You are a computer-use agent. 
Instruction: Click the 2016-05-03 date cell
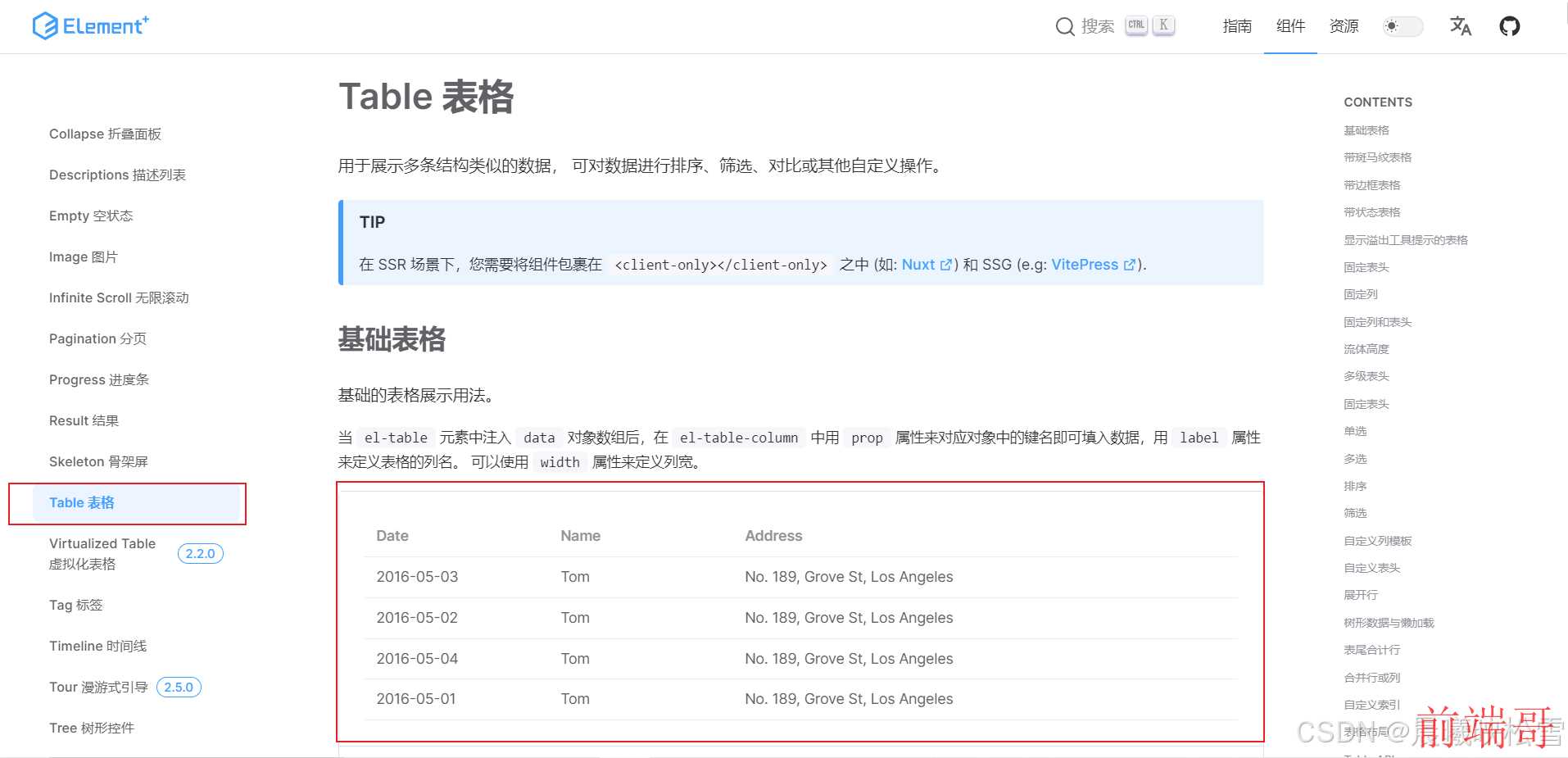pos(417,577)
